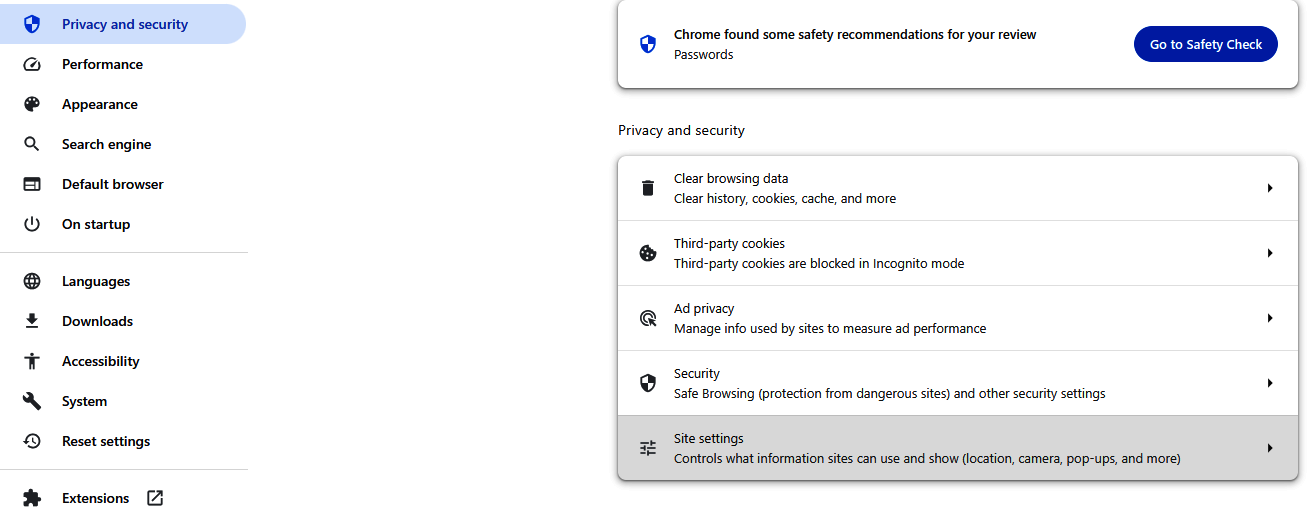Screen dimensions: 1307x517
Task: Click the Accessibility person icon
Action: pos(32,361)
